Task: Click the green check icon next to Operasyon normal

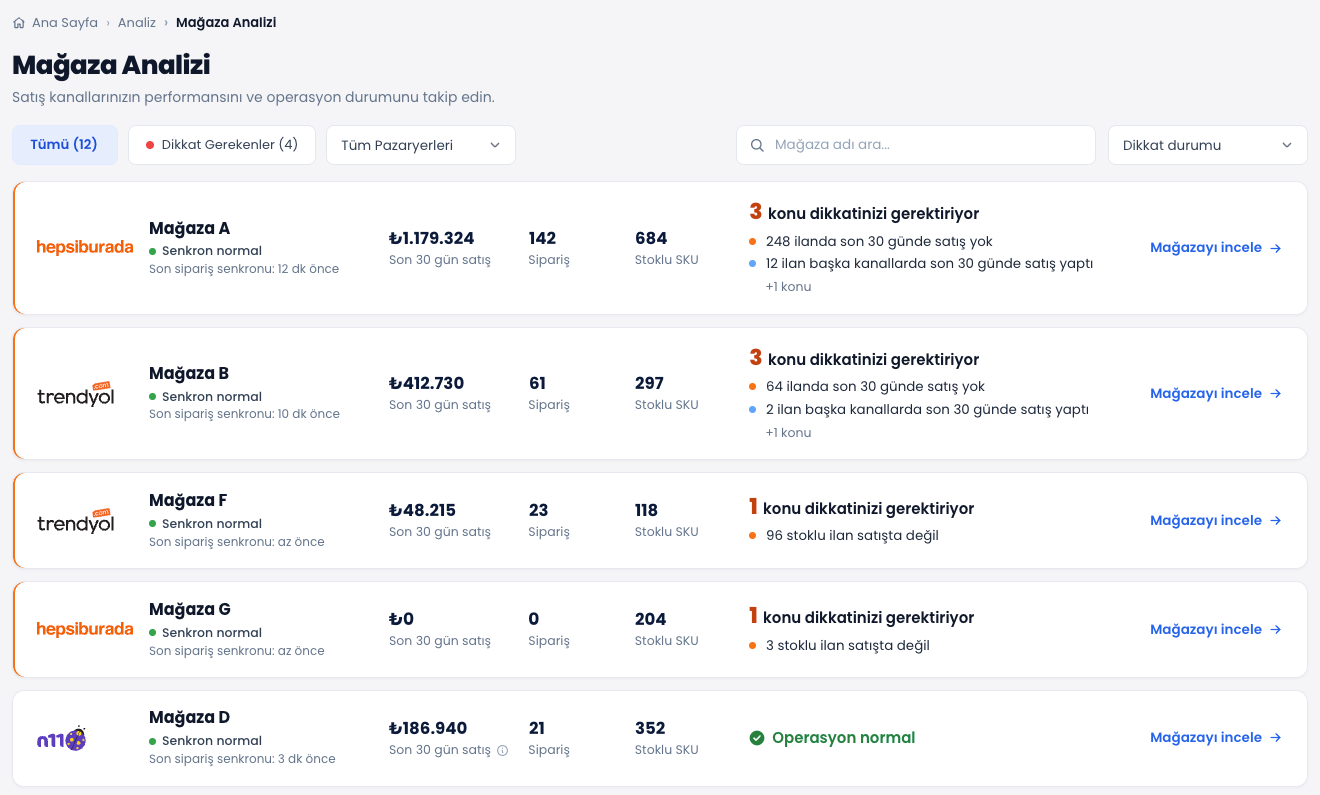Action: point(757,738)
